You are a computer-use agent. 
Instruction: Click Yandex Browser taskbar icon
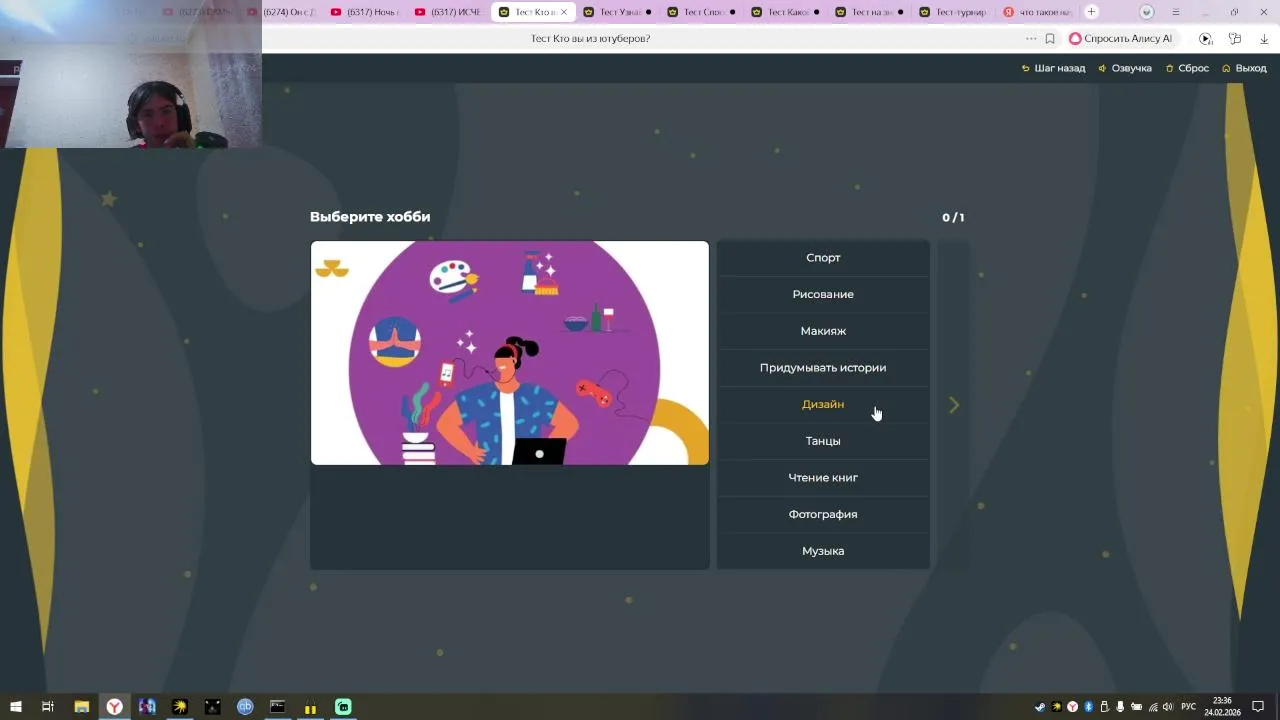(x=115, y=707)
